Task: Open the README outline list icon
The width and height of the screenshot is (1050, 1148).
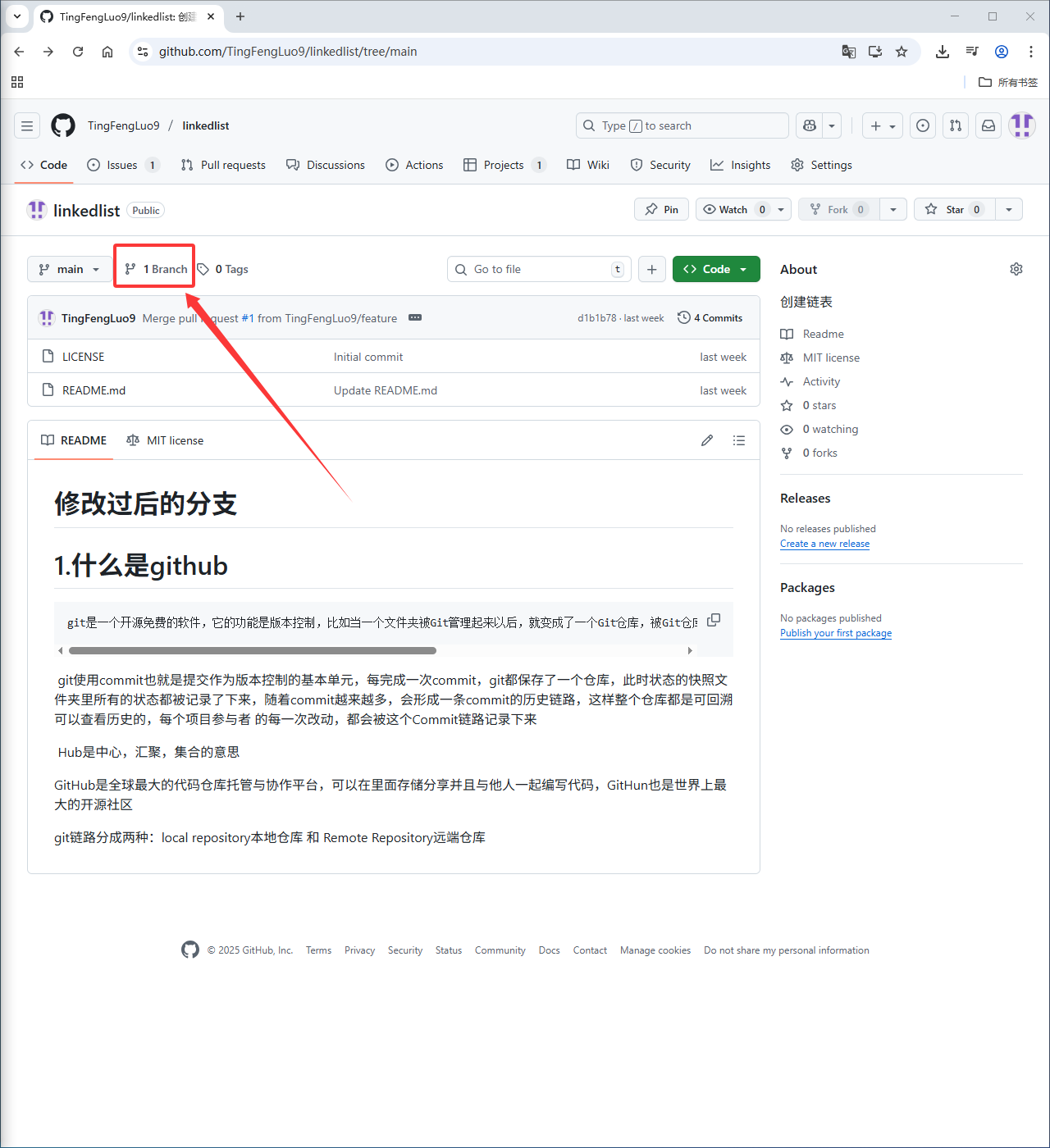Action: tap(739, 440)
